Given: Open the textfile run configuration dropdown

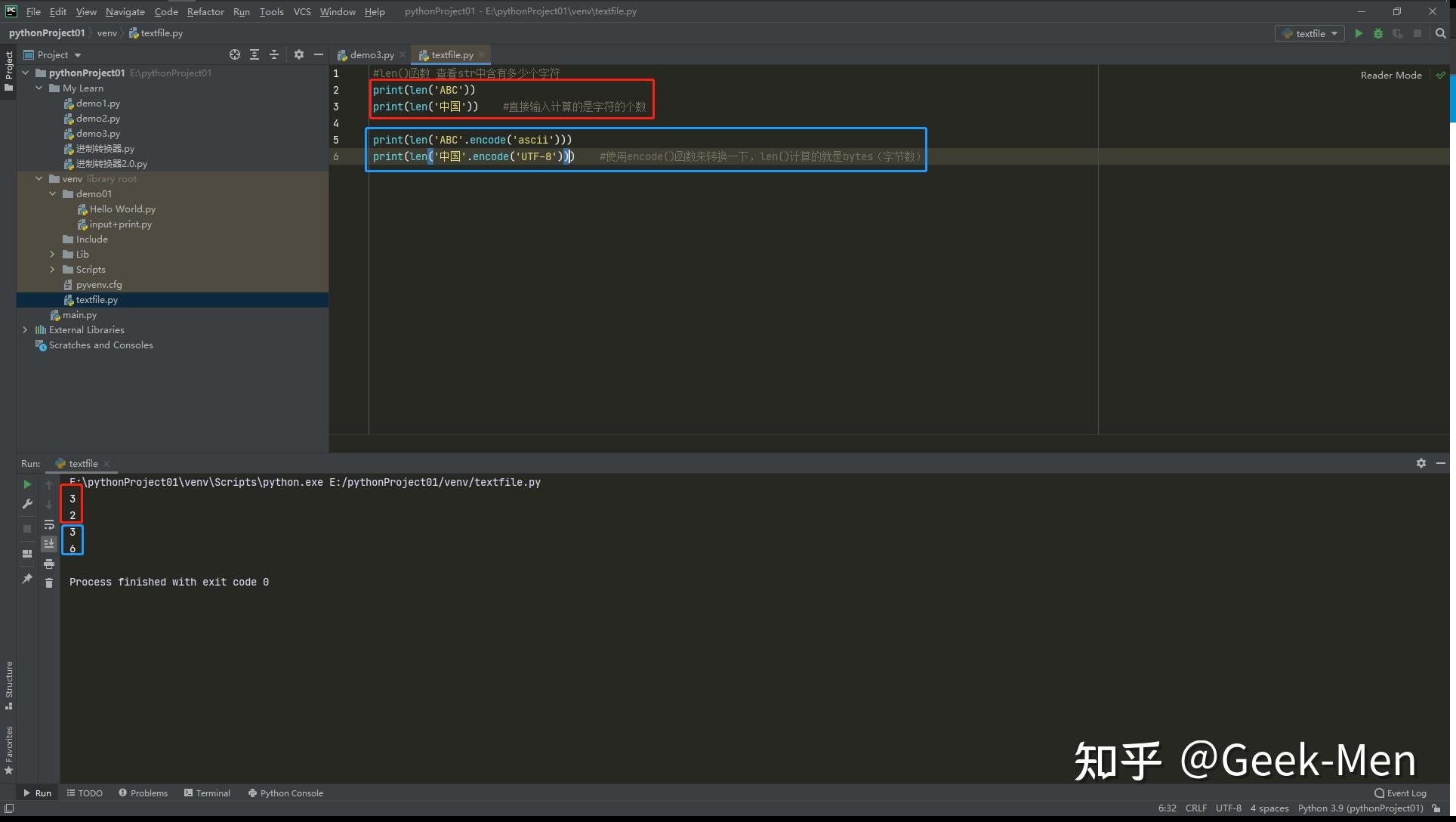Looking at the screenshot, I should (1309, 33).
